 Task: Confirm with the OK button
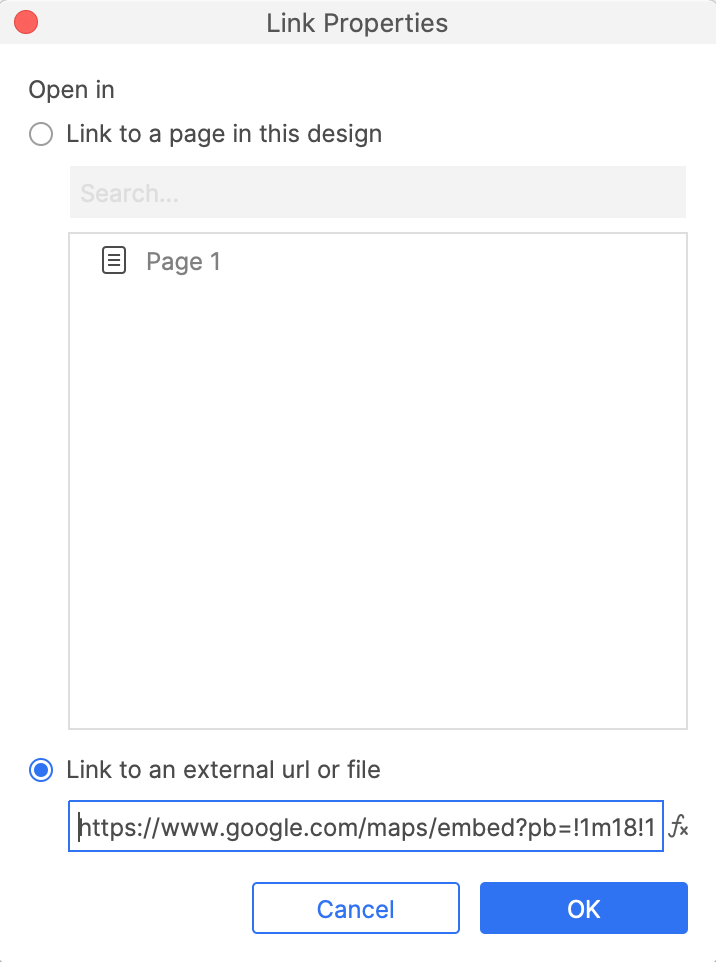583,908
